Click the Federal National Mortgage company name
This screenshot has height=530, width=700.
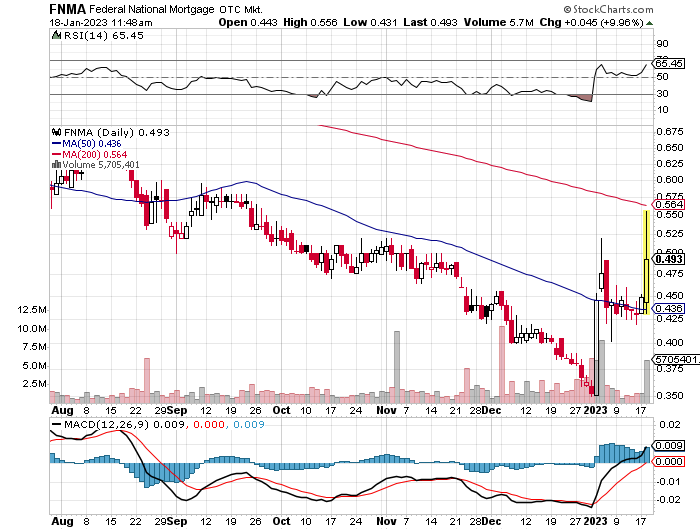coord(152,9)
